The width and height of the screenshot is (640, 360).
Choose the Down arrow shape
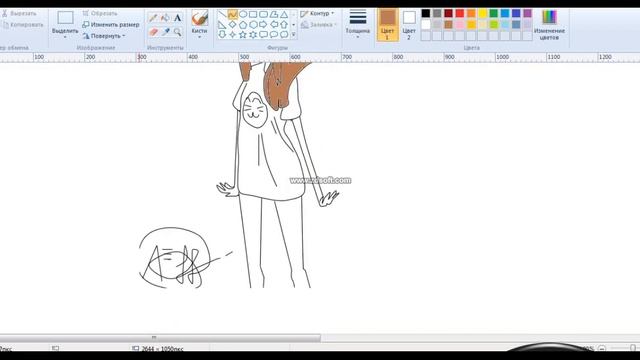222,35
